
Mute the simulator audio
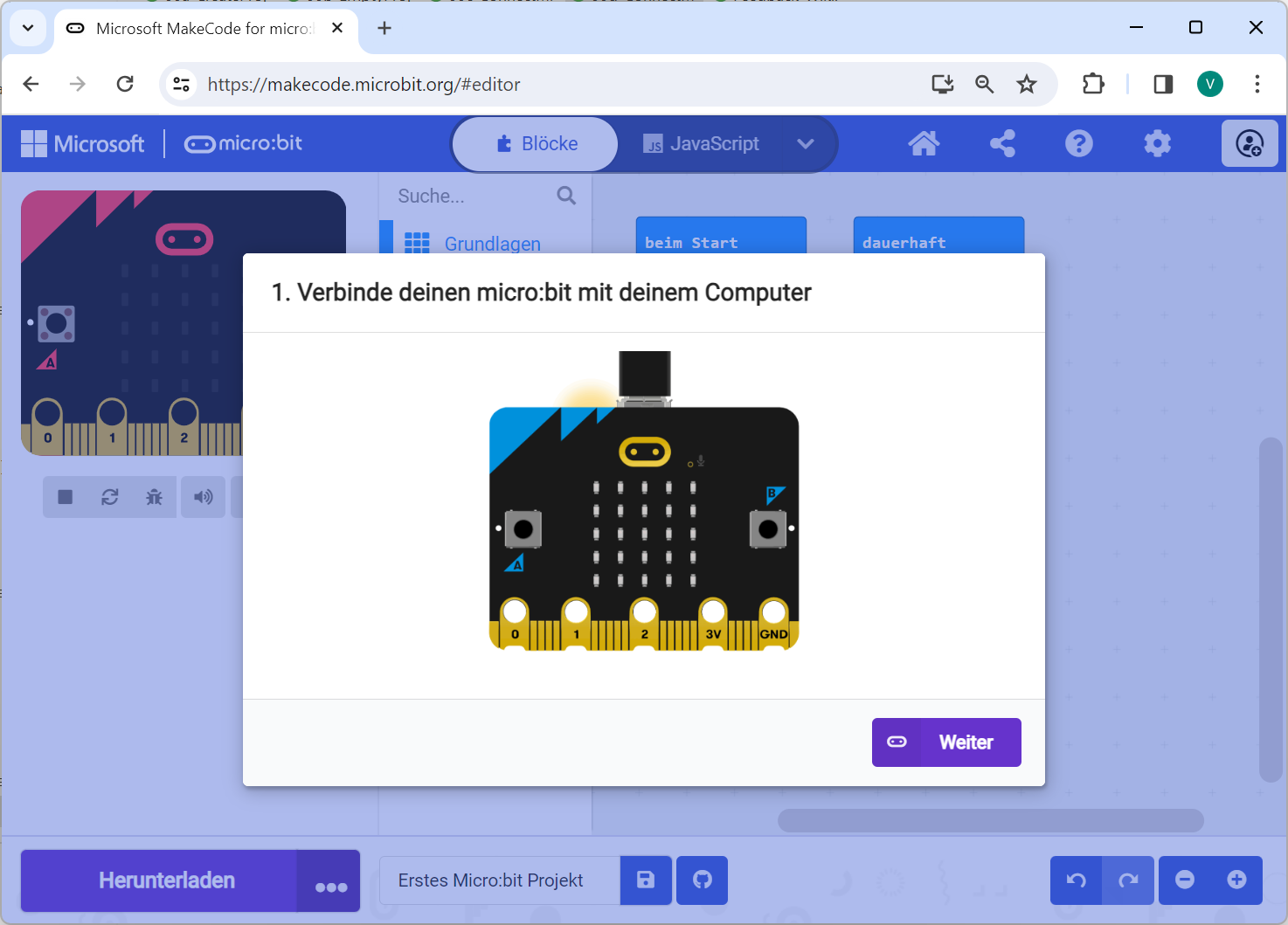click(204, 497)
